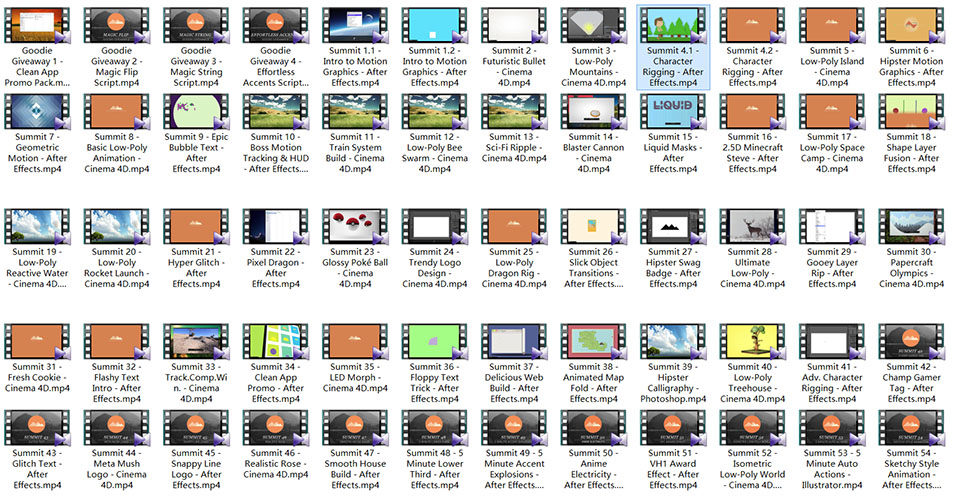Open Goodie Giveaway 1 Clean App Promo Pack file
960x496 pixels.
pyautogui.click(x=37, y=48)
